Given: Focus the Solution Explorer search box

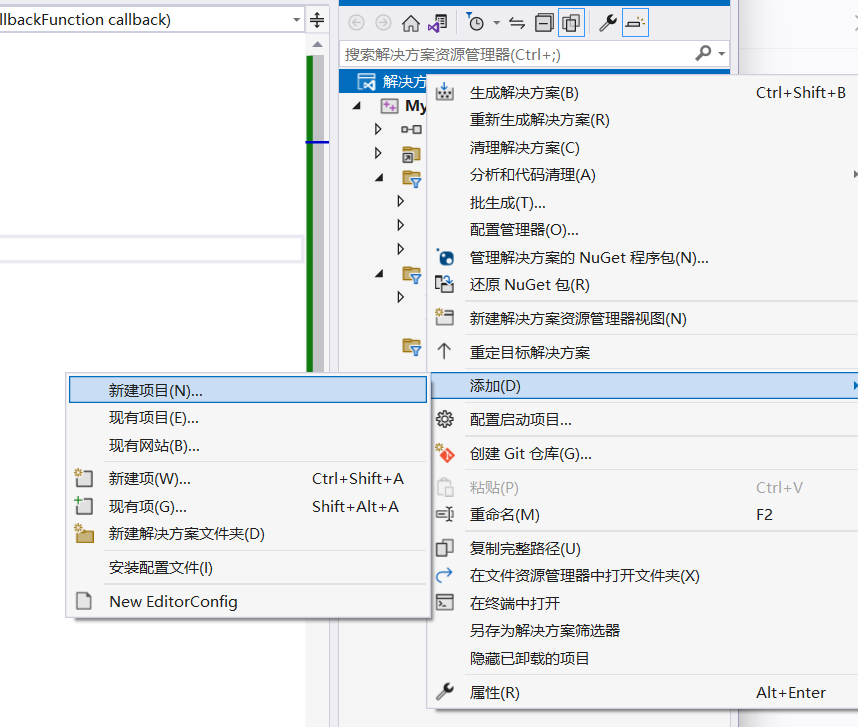Looking at the screenshot, I should [517, 54].
